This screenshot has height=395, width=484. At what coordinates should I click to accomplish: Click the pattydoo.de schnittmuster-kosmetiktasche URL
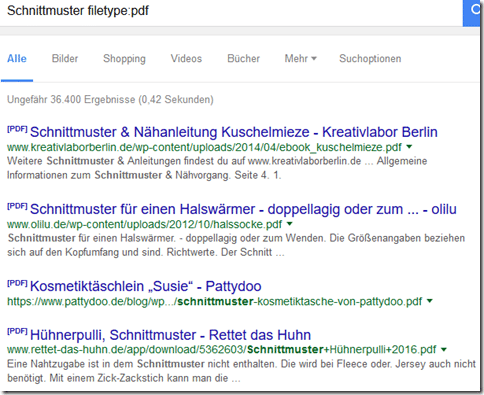tap(215, 301)
